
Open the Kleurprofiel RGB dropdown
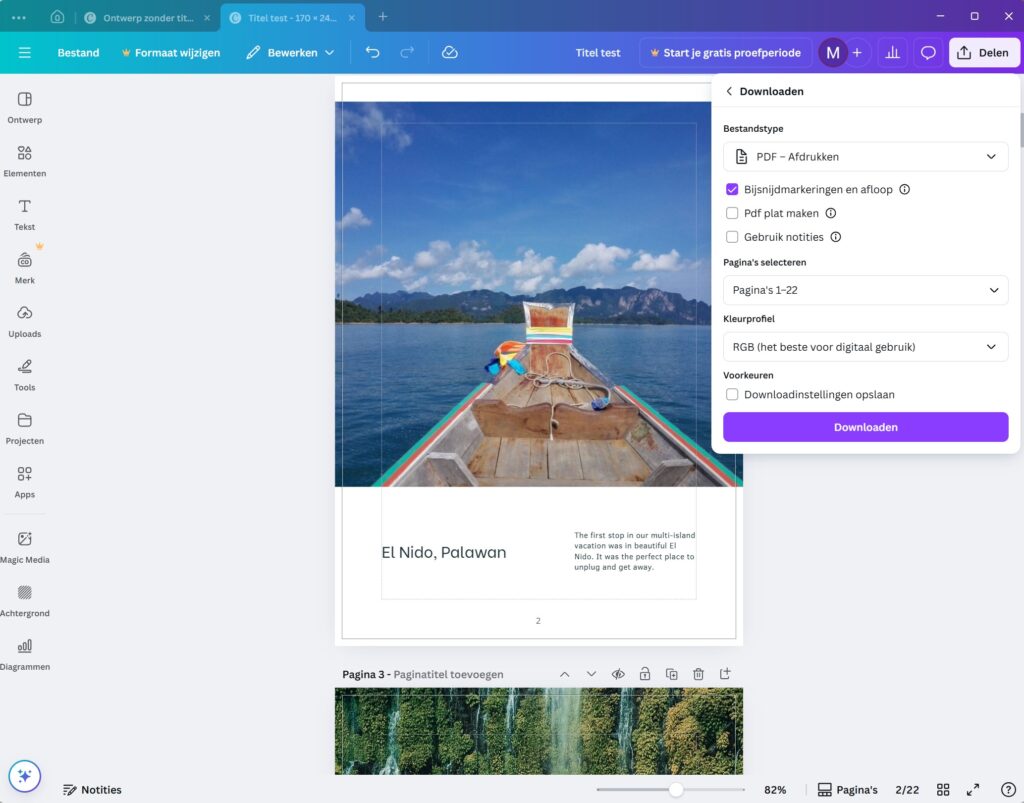tap(865, 347)
